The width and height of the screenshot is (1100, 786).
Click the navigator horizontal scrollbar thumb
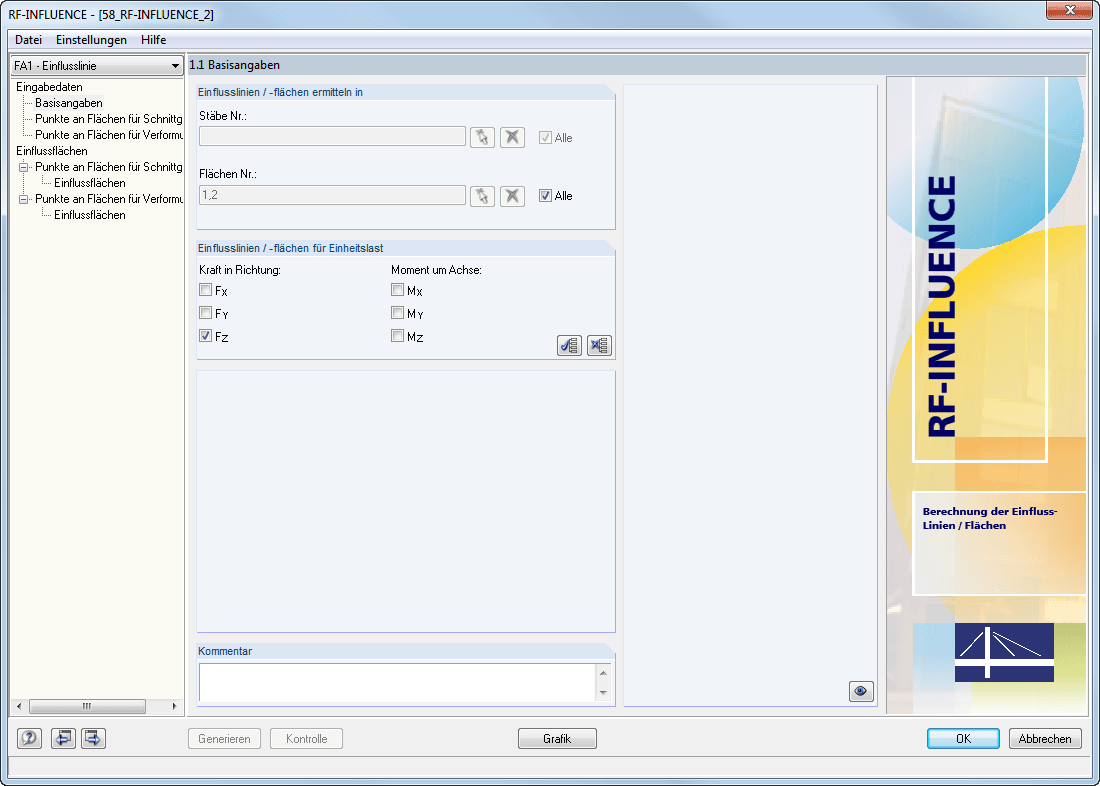(87, 706)
